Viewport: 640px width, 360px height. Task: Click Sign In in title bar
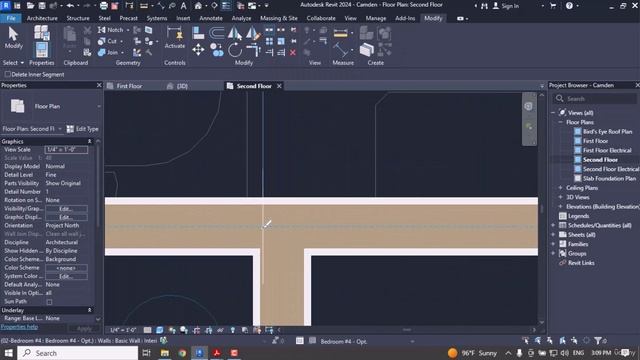[506, 6]
